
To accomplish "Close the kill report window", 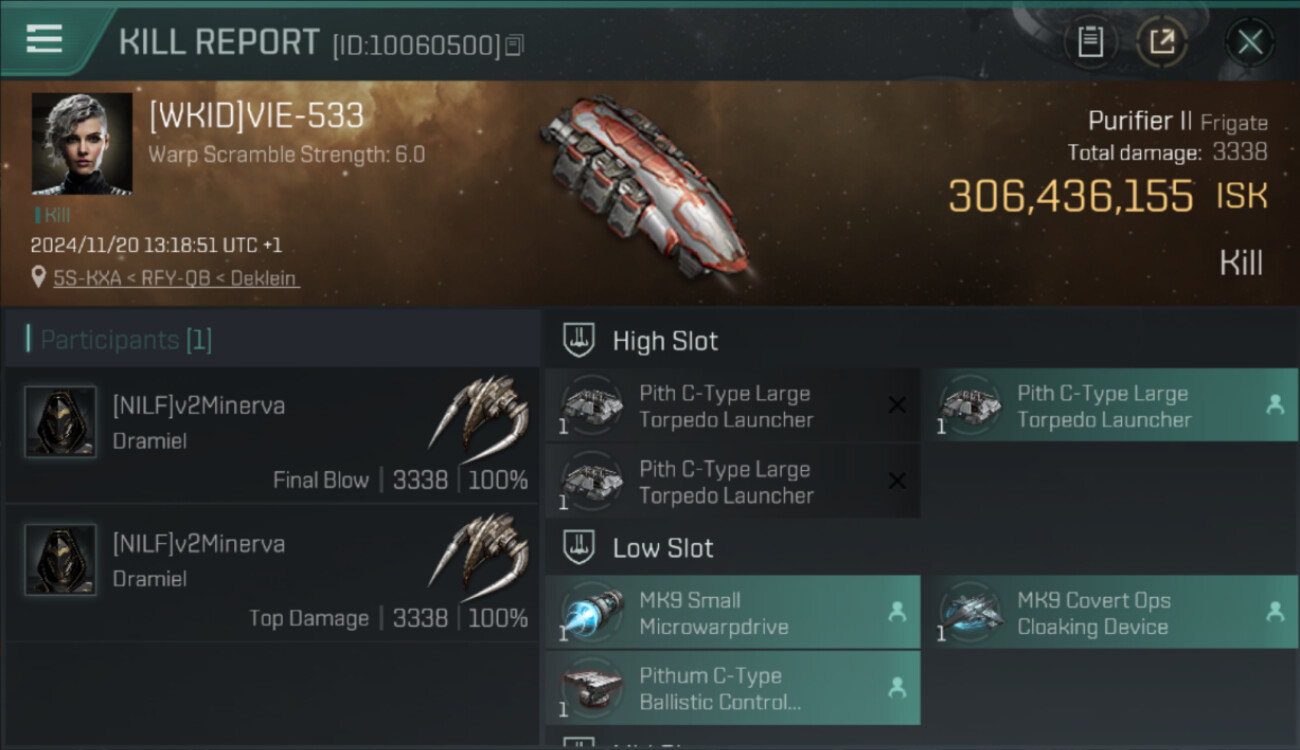I will [x=1250, y=42].
